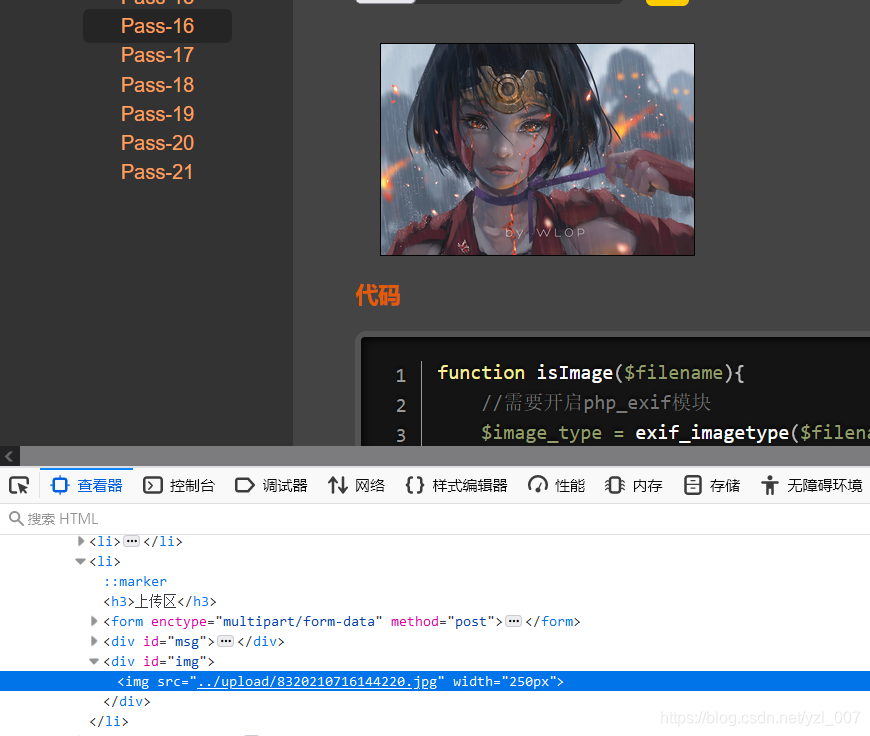Open the 调试器 debugger tab
This screenshot has height=736, width=870.
coord(271,486)
